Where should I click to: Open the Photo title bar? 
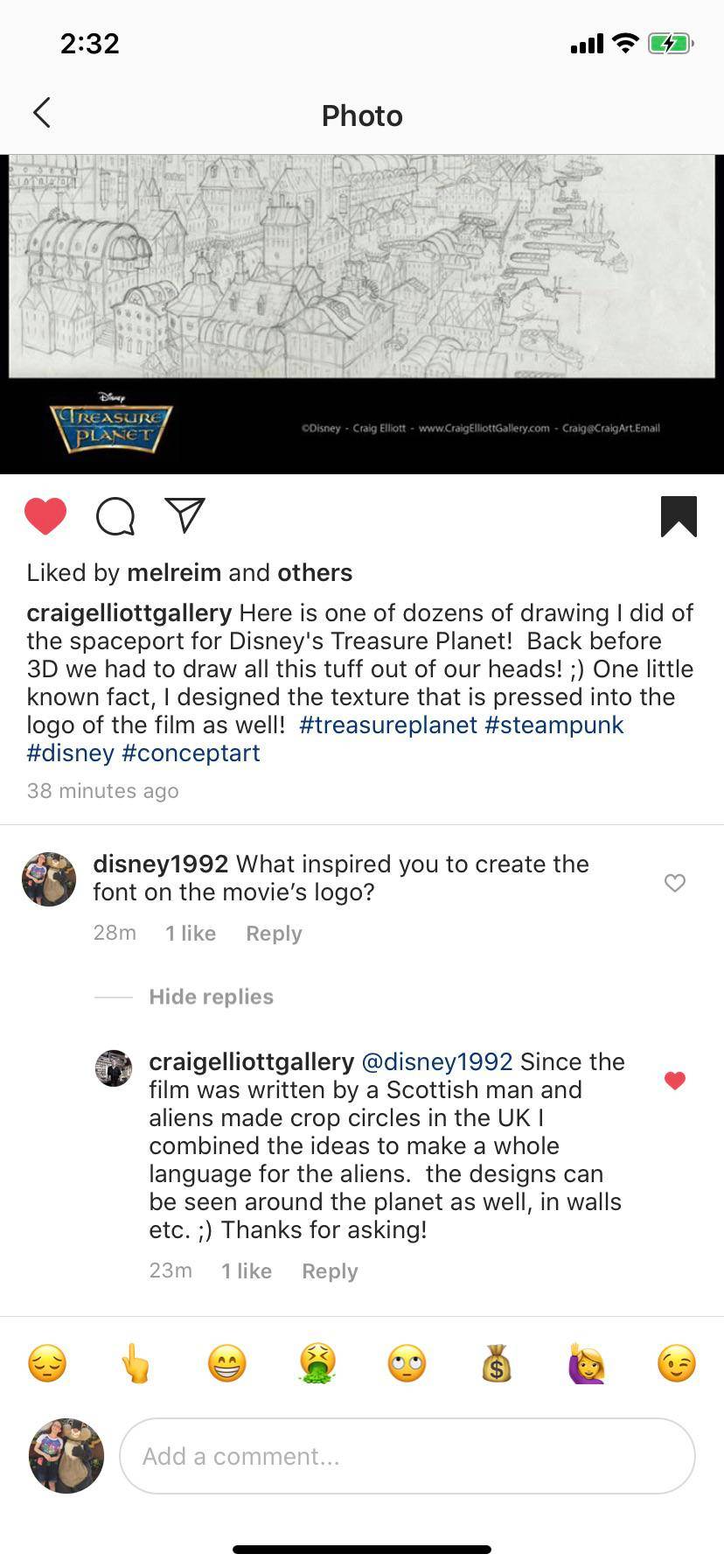(x=362, y=115)
